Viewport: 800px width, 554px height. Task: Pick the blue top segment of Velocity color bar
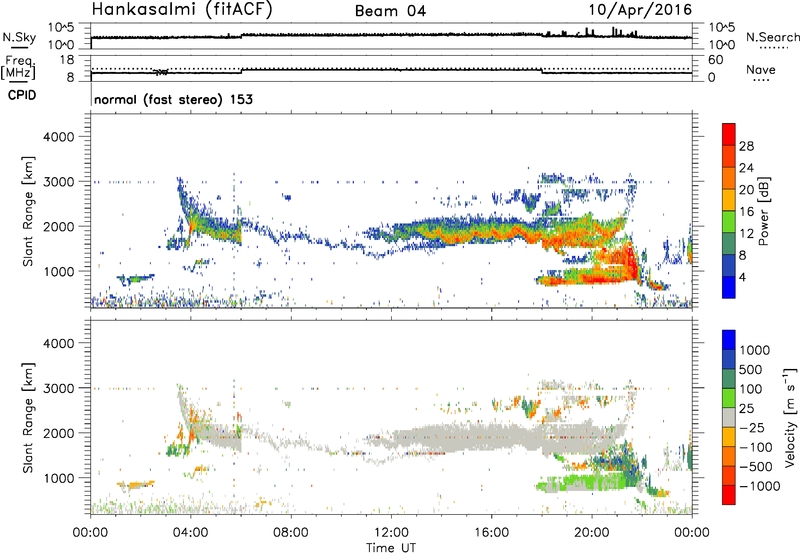coord(729,340)
